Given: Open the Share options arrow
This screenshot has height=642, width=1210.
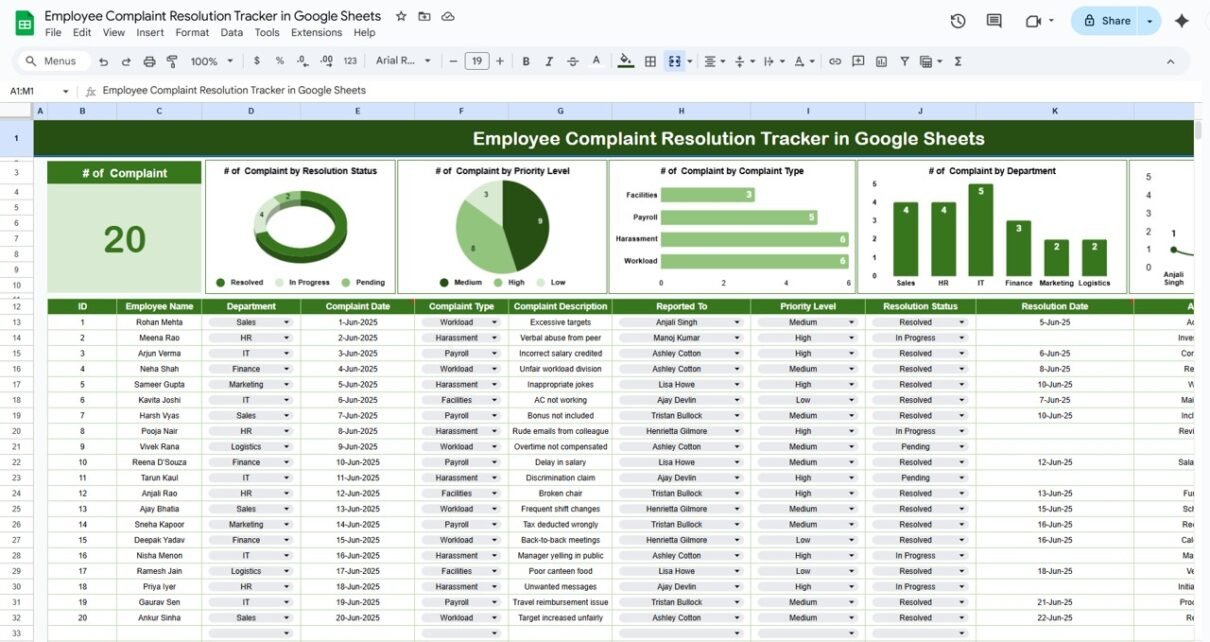Looking at the screenshot, I should [x=1150, y=21].
